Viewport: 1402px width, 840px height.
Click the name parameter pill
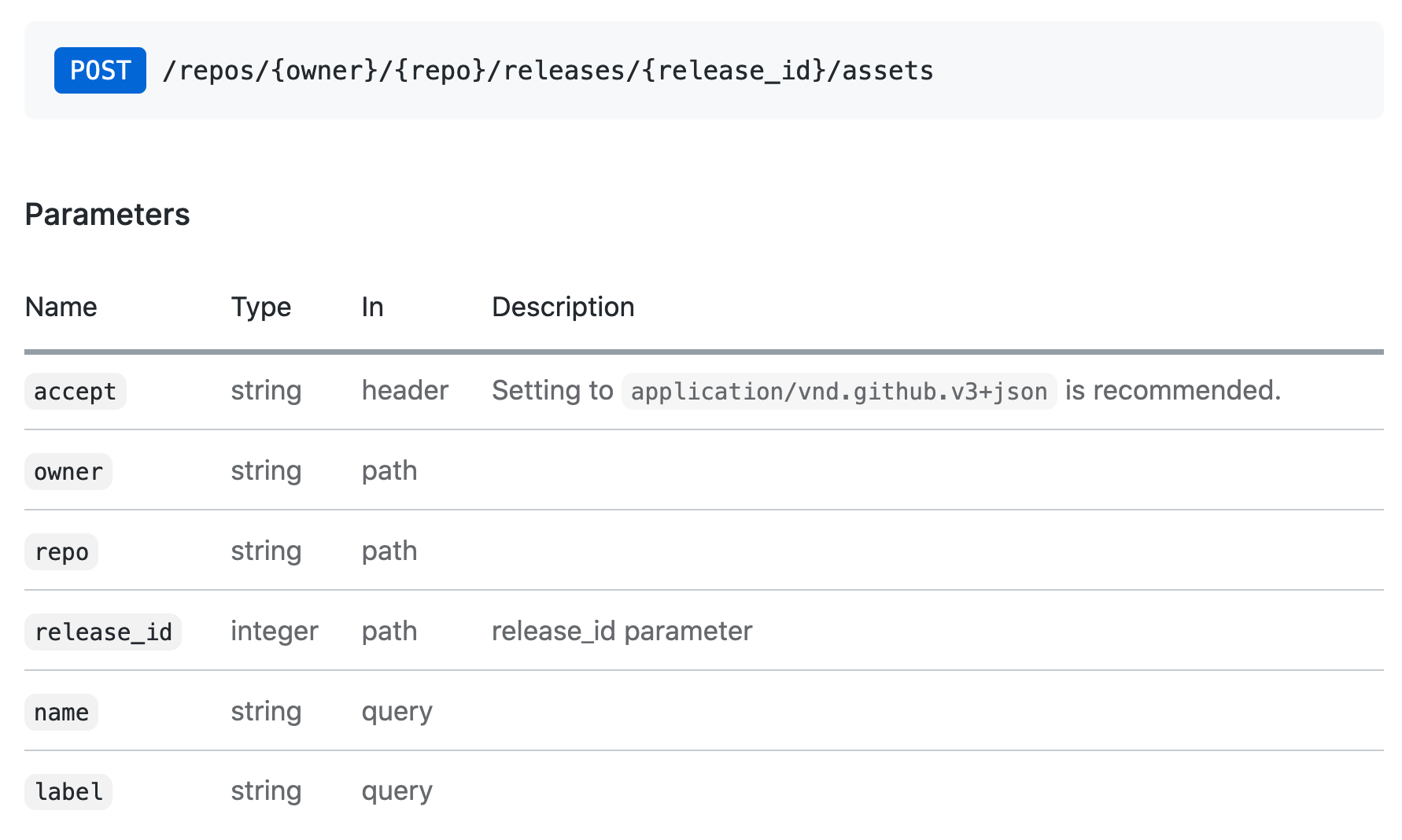tap(61, 712)
